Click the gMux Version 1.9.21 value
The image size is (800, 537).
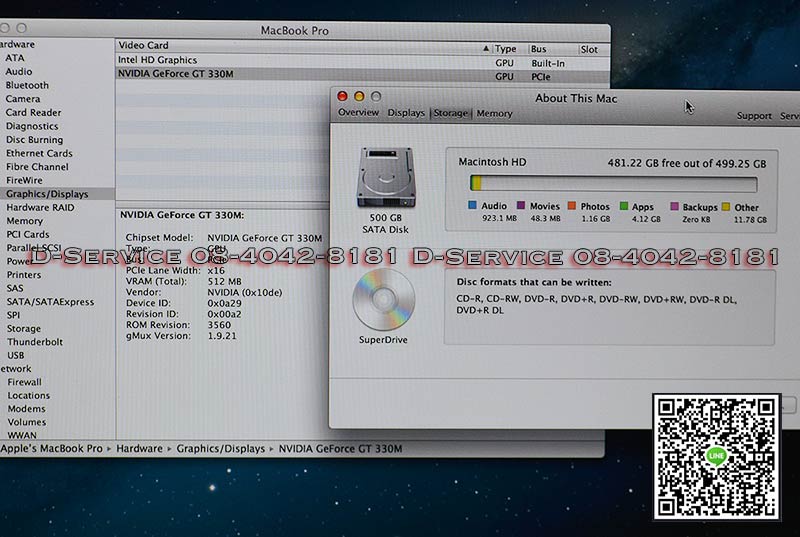click(222, 336)
